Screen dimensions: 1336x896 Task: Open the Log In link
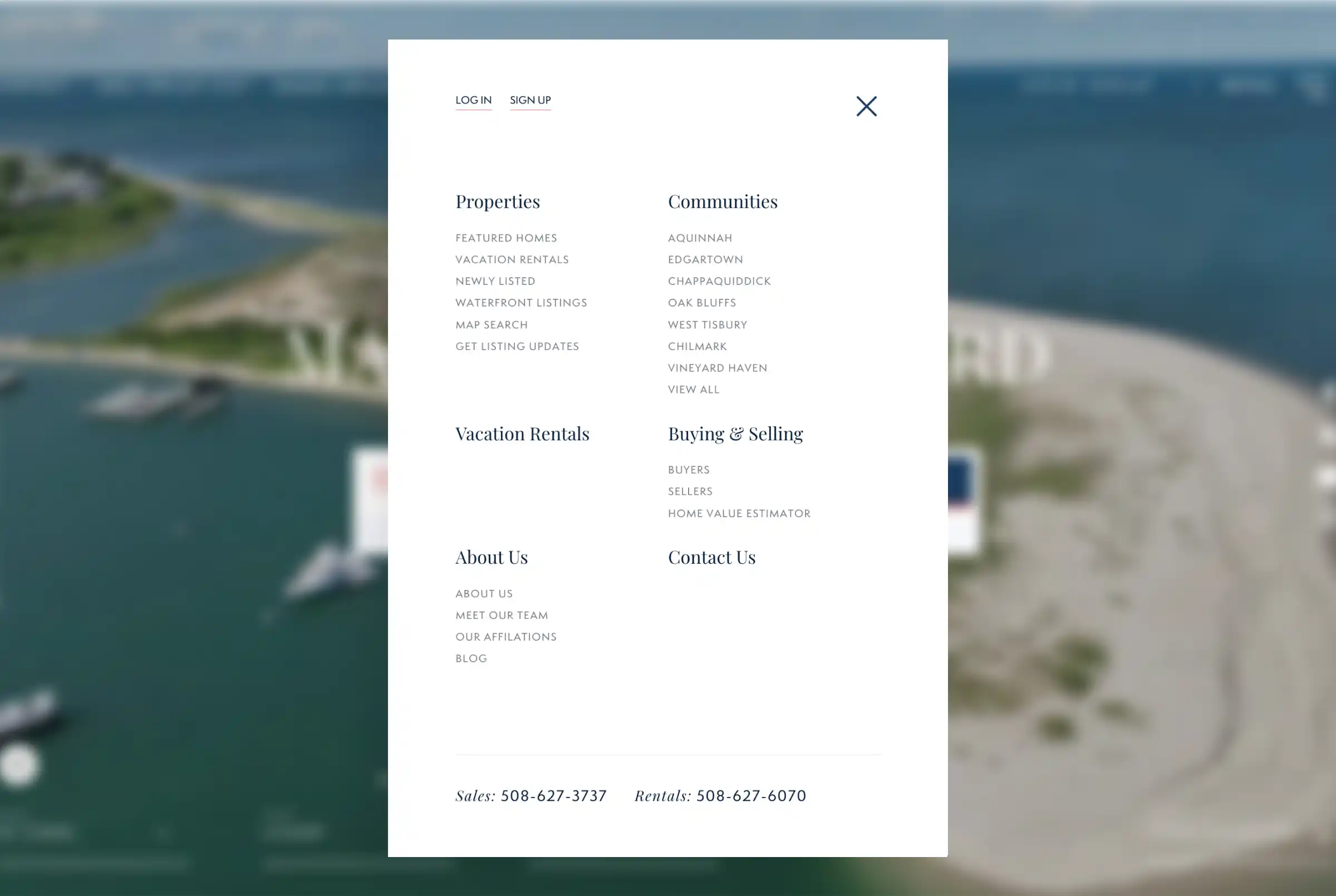point(473,100)
